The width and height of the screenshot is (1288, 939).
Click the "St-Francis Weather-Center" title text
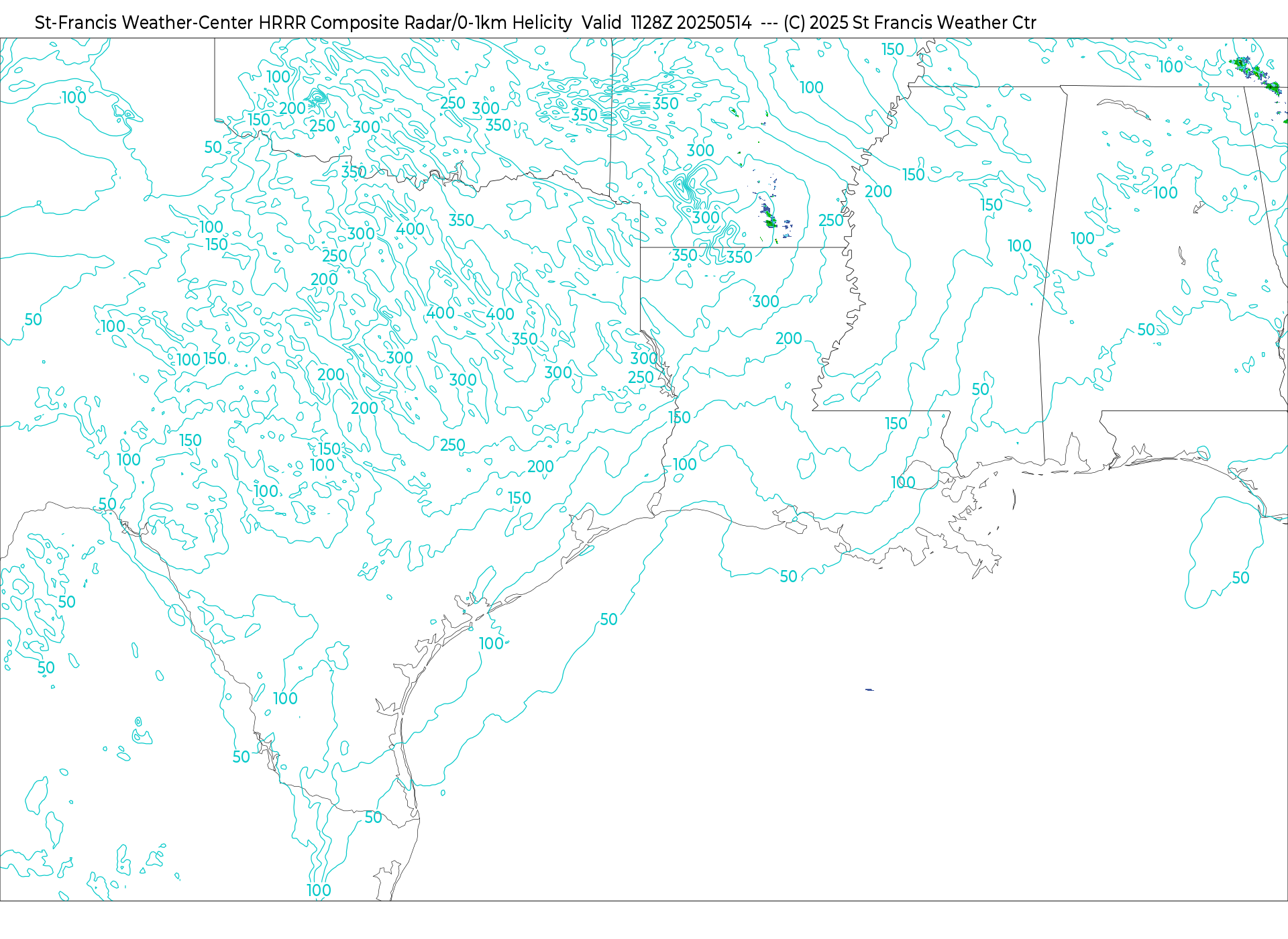(144, 23)
